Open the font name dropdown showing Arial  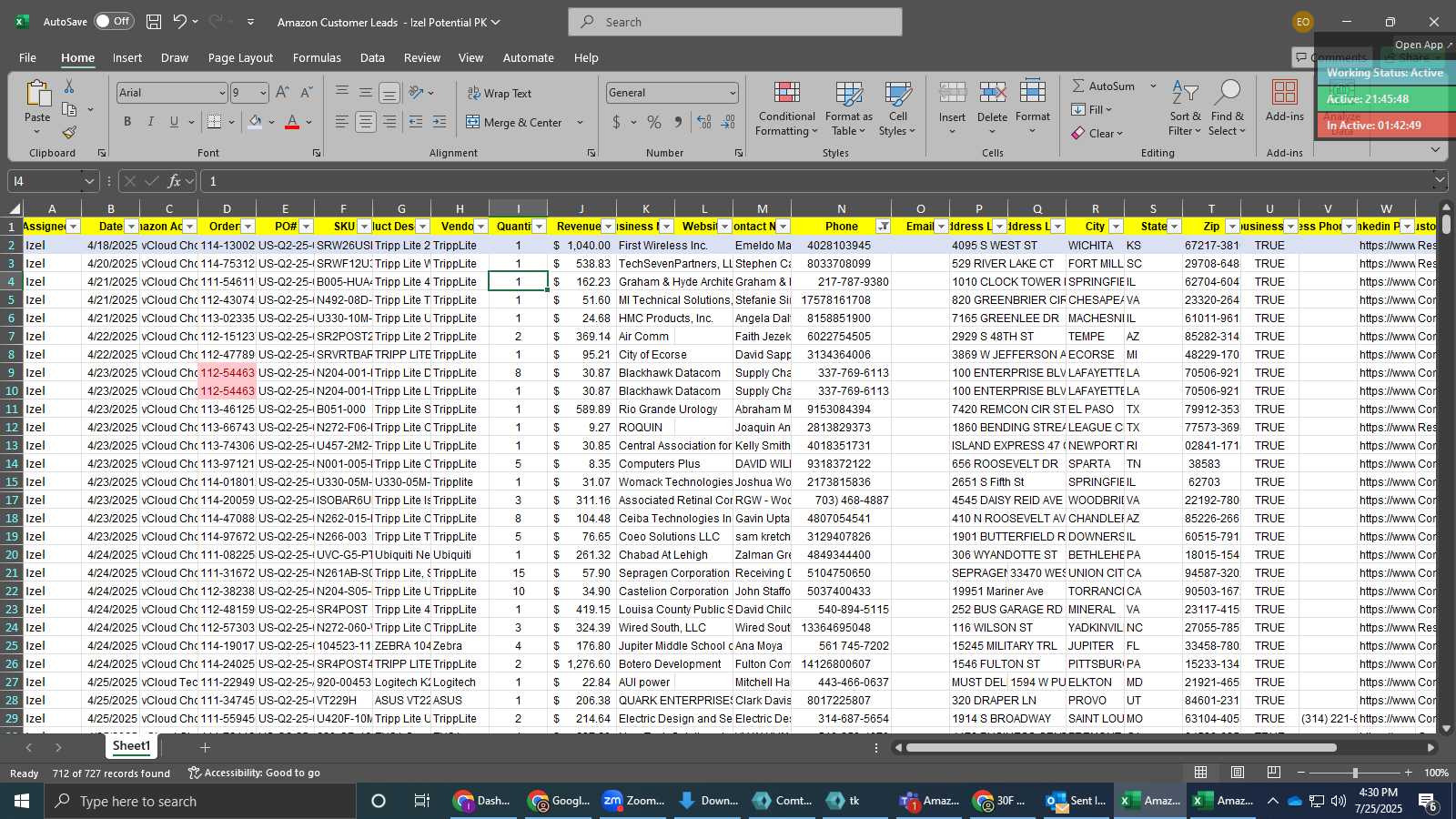pos(221,93)
